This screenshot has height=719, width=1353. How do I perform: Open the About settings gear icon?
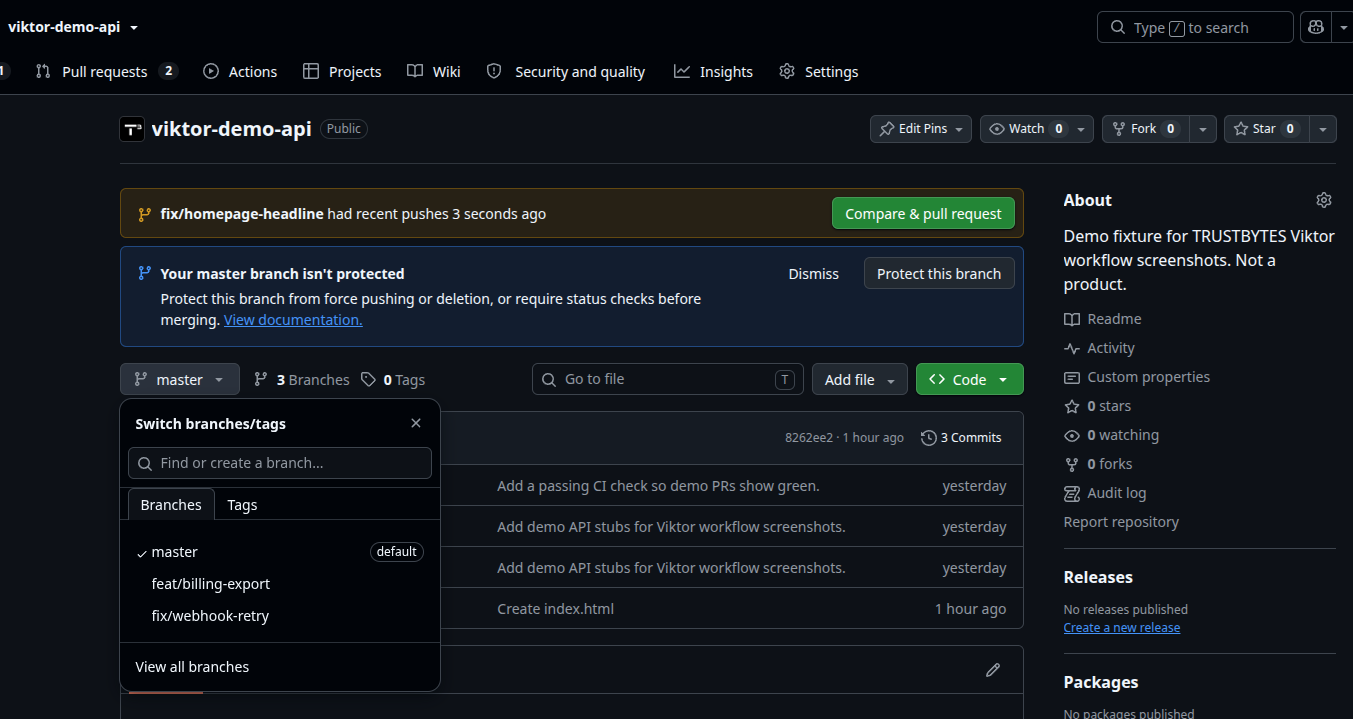coord(1324,200)
